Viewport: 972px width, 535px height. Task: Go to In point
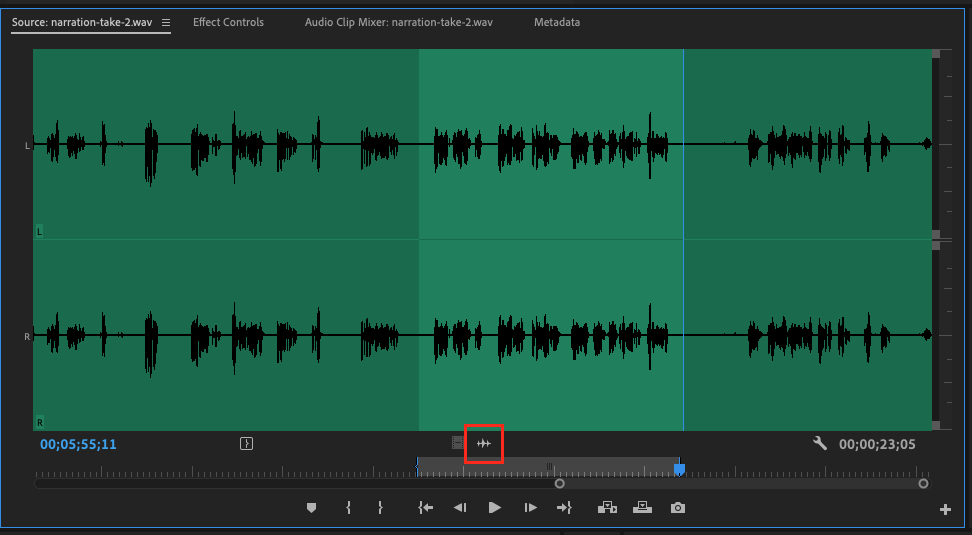point(425,508)
